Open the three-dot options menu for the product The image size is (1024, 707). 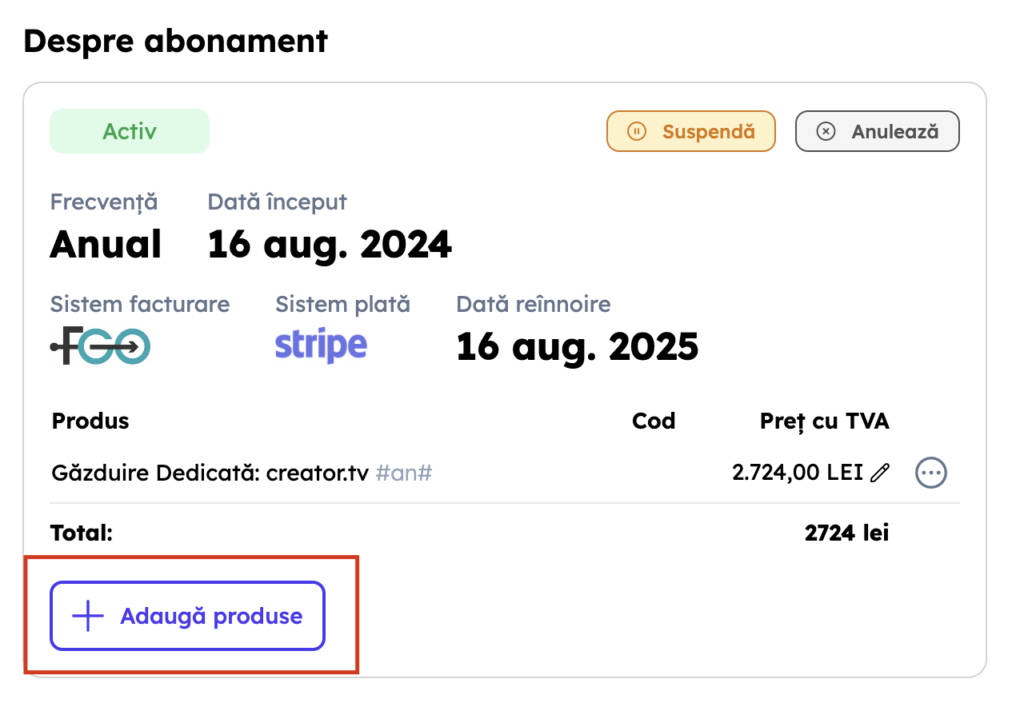coord(931,473)
